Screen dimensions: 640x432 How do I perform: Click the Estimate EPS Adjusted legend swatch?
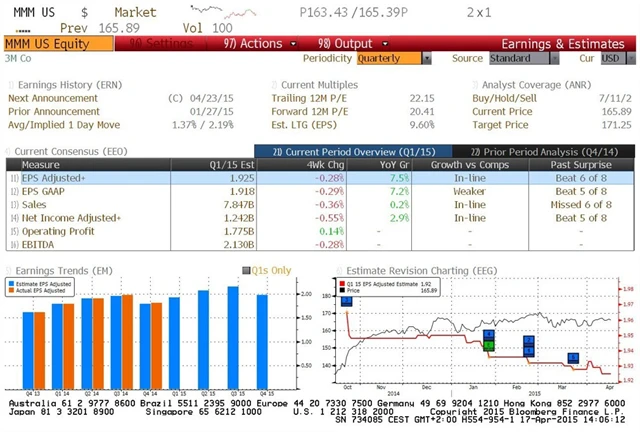tap(12, 283)
